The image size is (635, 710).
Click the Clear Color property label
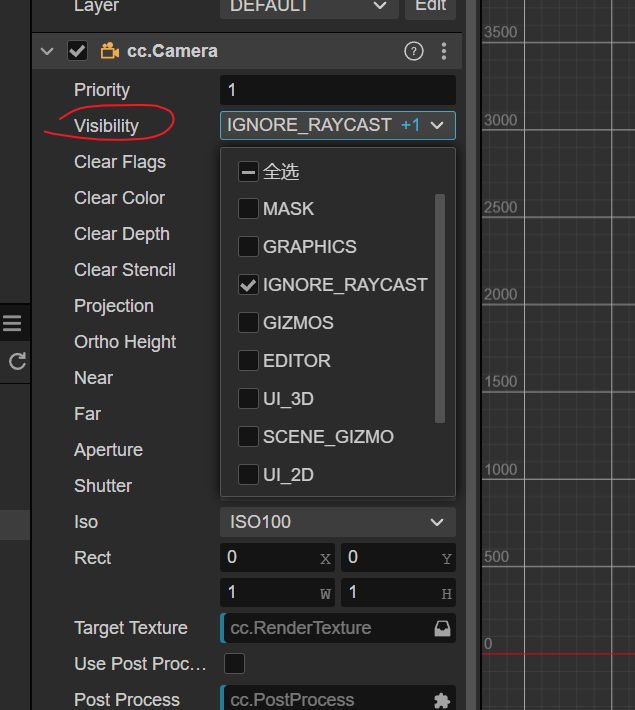click(120, 198)
